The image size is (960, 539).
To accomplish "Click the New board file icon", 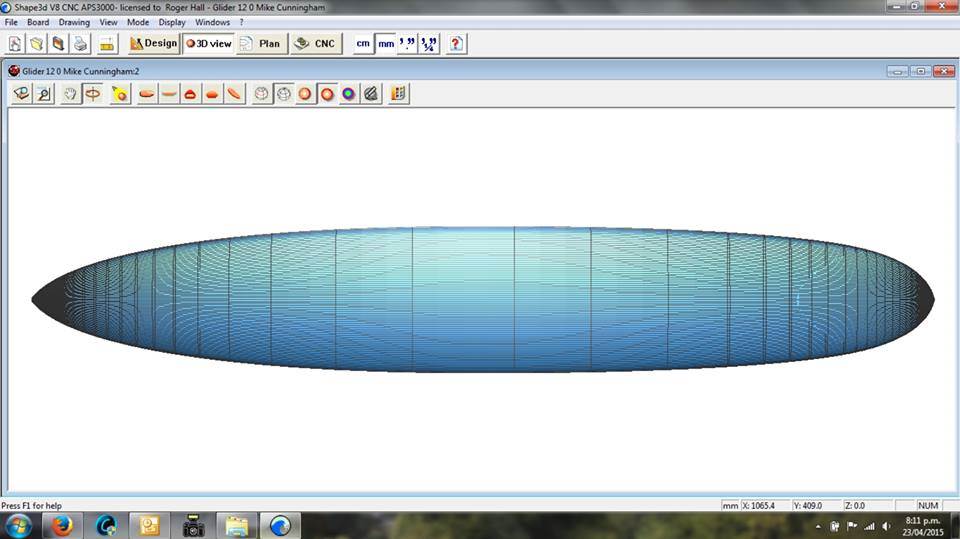I will pos(15,44).
